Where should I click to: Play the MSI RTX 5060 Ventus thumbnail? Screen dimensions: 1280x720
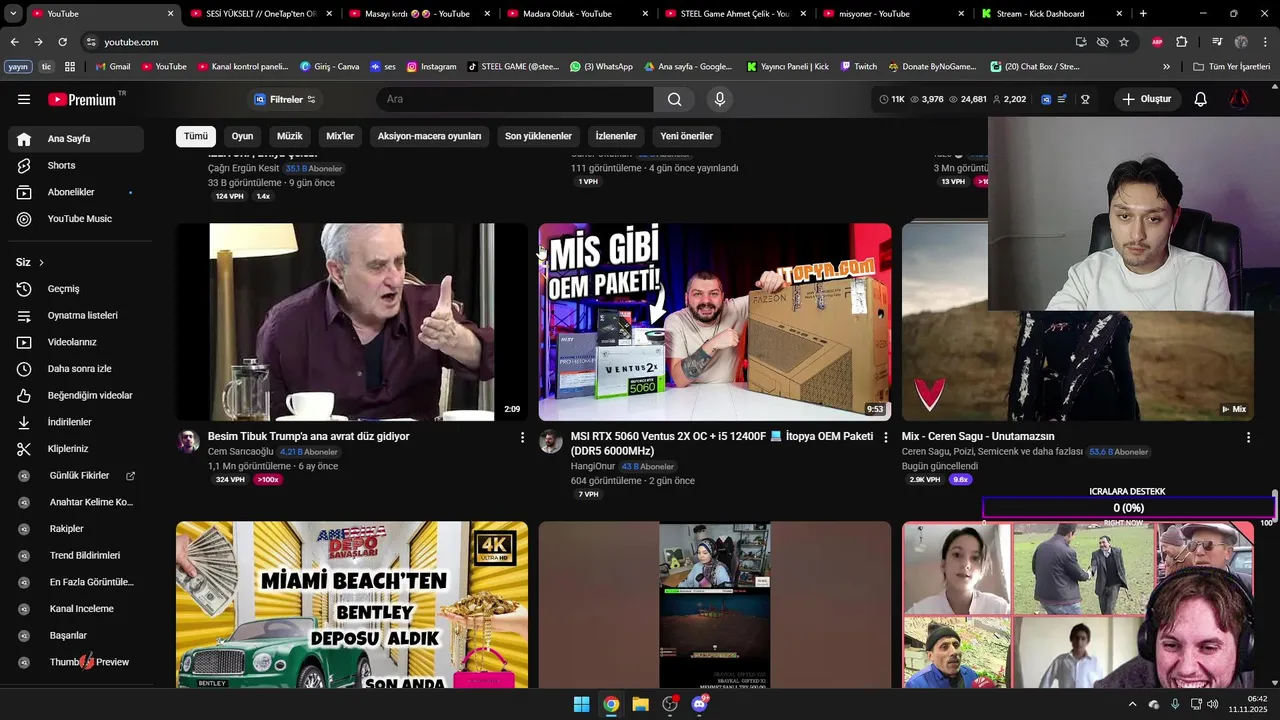click(715, 322)
